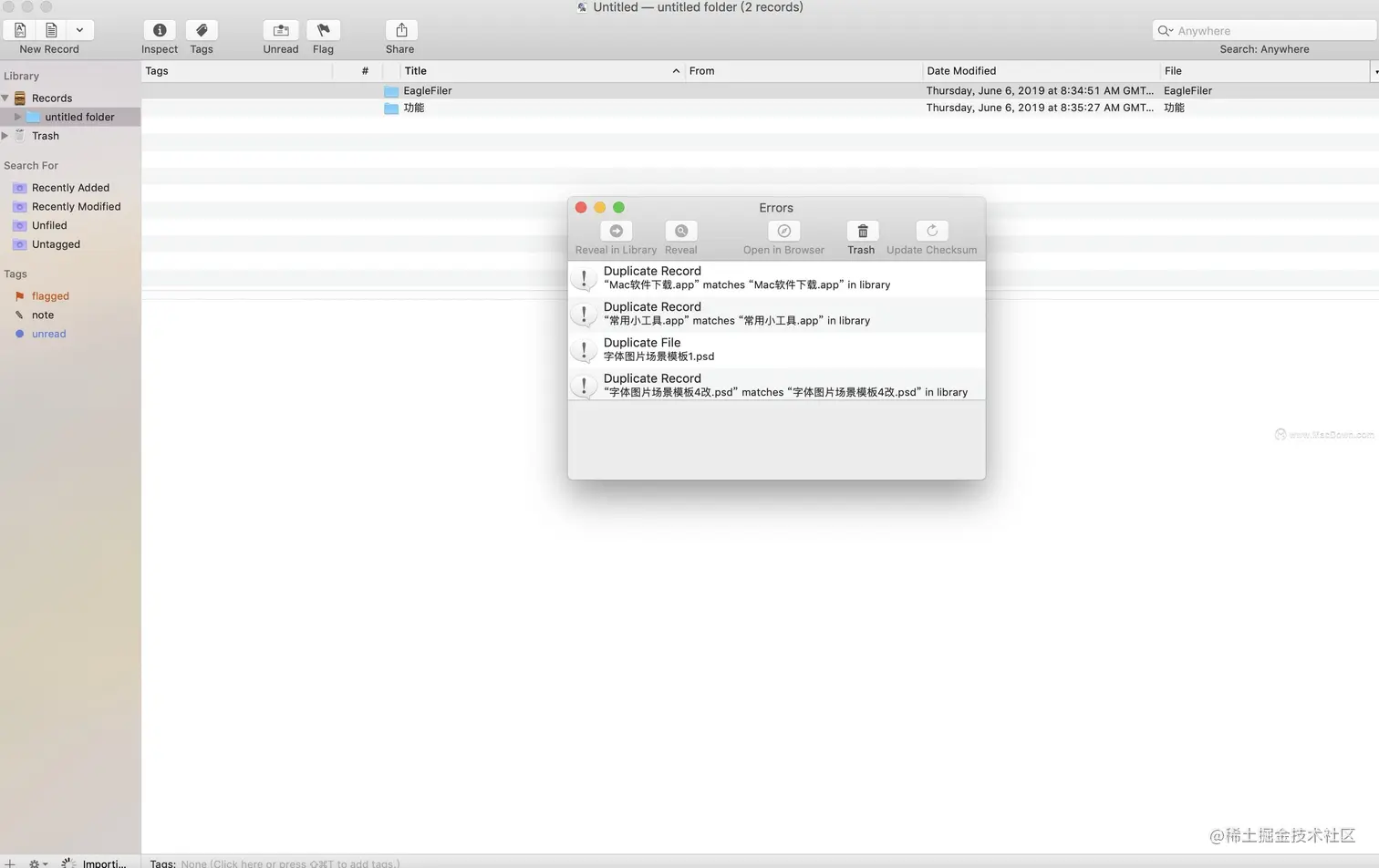Viewport: 1379px width, 868px height.
Task: Select the 字体图片场景模板4改.psd Duplicate Record error
Action: (x=776, y=386)
